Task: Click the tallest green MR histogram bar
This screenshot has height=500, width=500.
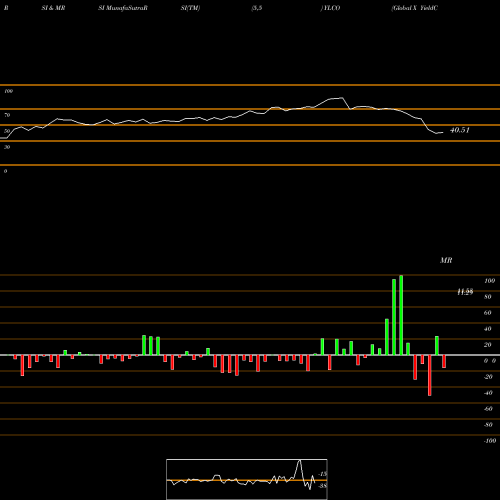Action: point(401,315)
